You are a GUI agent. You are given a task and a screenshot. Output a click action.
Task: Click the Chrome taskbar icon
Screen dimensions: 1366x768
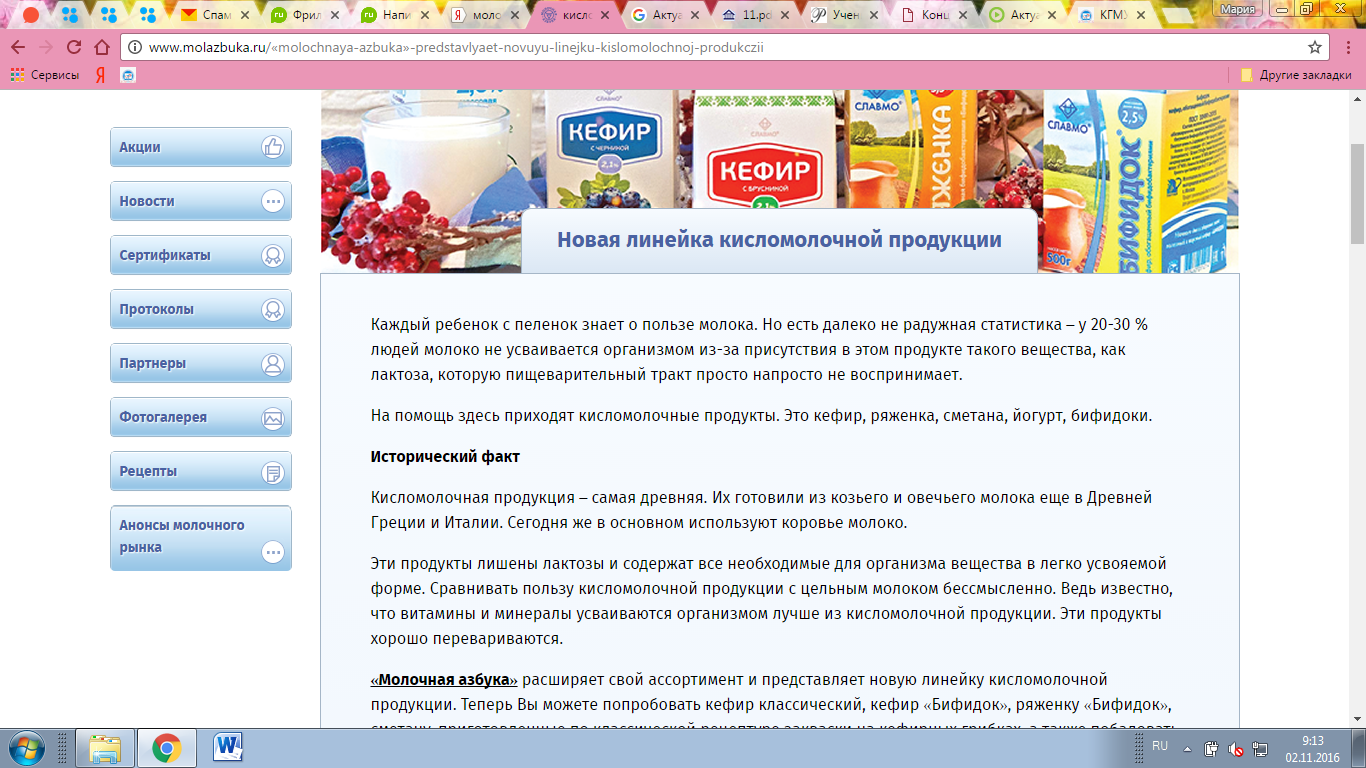coord(166,748)
